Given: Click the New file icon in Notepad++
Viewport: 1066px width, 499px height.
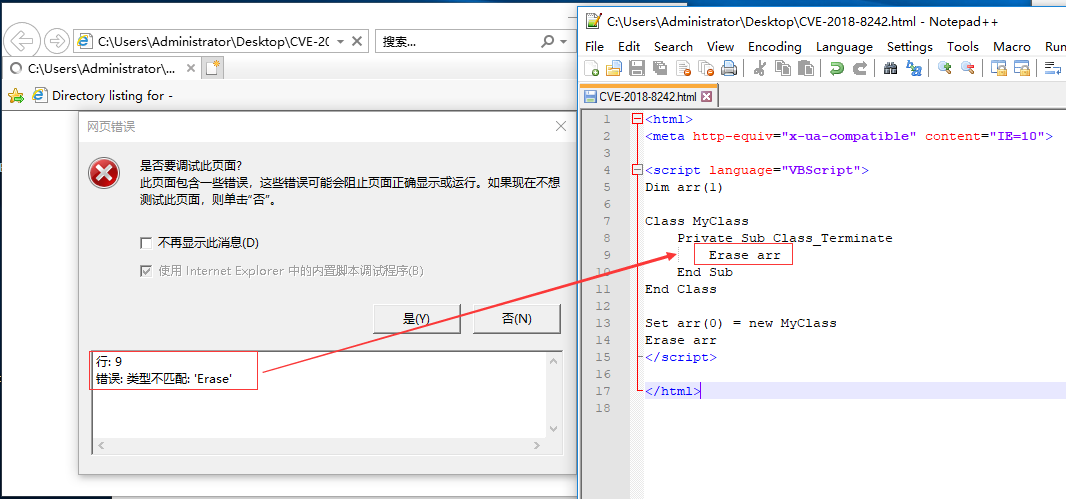Looking at the screenshot, I should click(x=592, y=68).
